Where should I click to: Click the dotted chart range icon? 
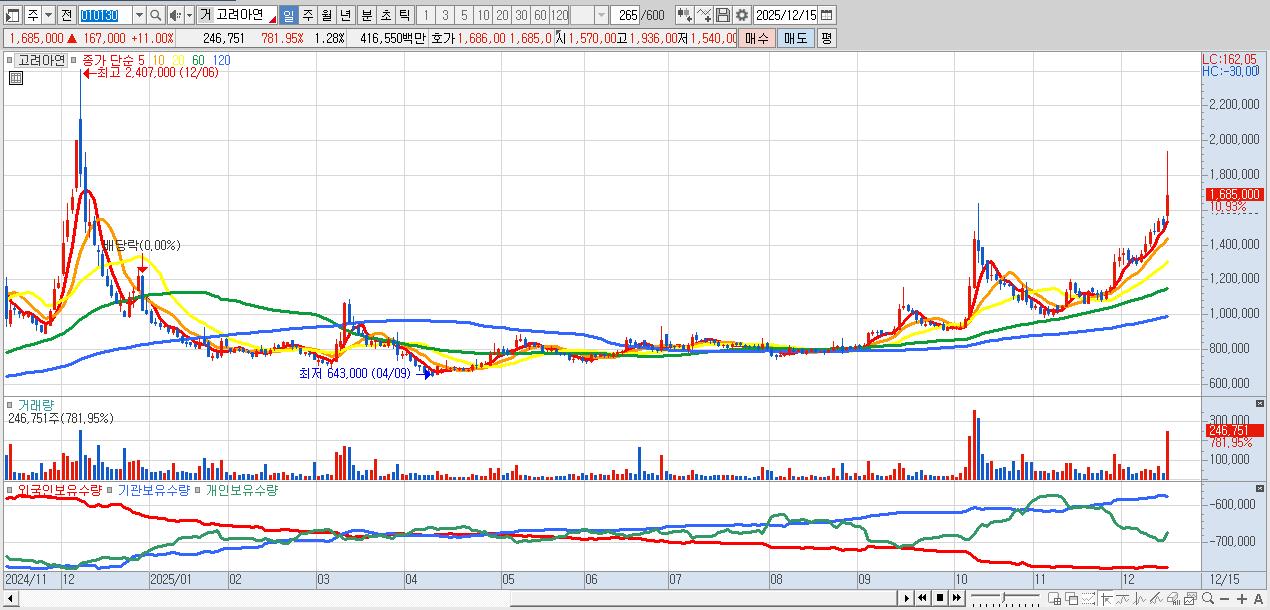(1088, 599)
